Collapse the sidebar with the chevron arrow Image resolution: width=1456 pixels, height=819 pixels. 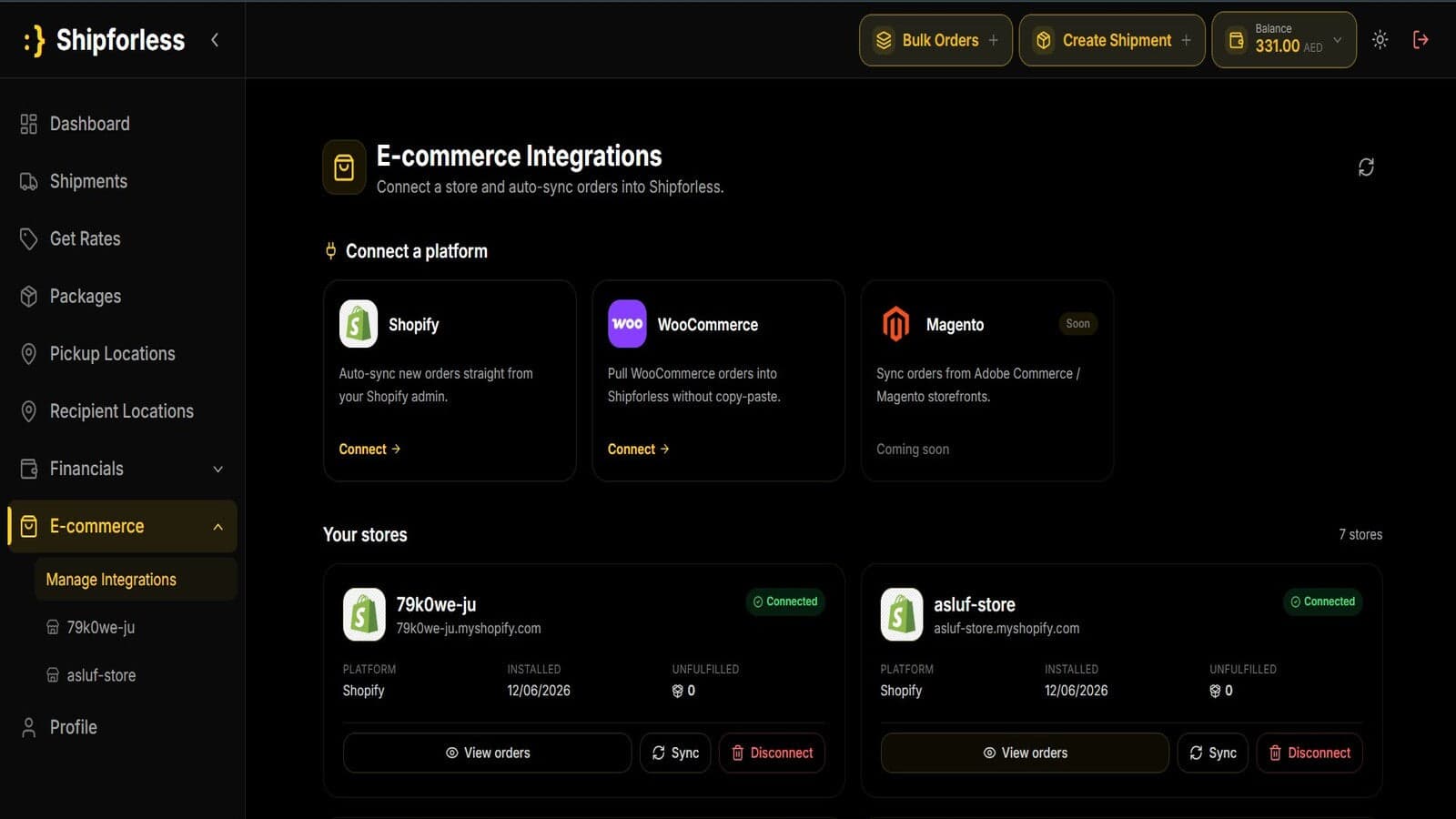(x=215, y=40)
